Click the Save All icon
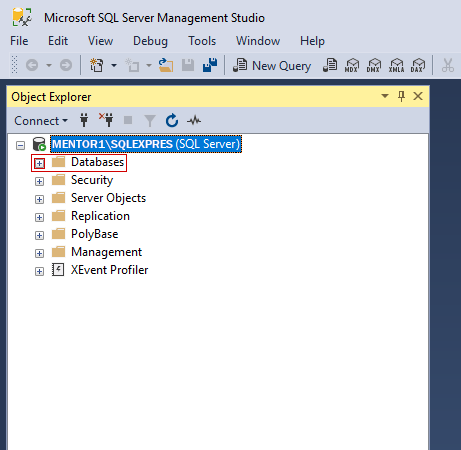The width and height of the screenshot is (461, 450). point(210,65)
